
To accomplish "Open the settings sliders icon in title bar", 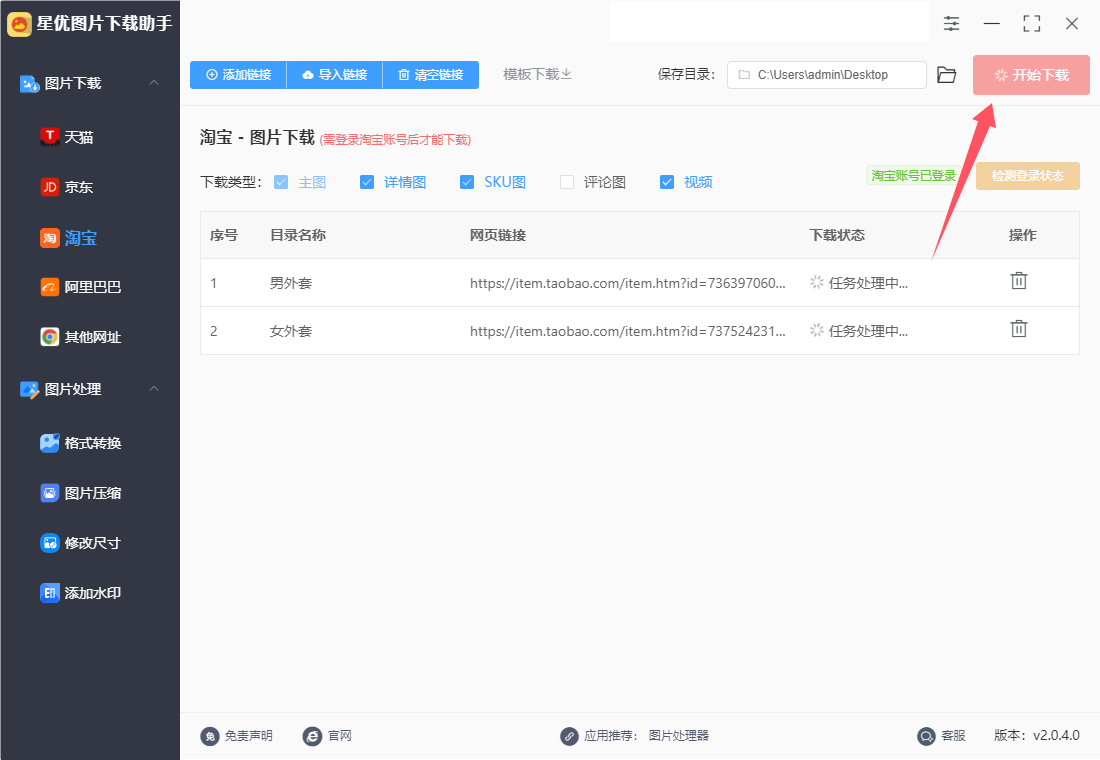I will click(951, 24).
